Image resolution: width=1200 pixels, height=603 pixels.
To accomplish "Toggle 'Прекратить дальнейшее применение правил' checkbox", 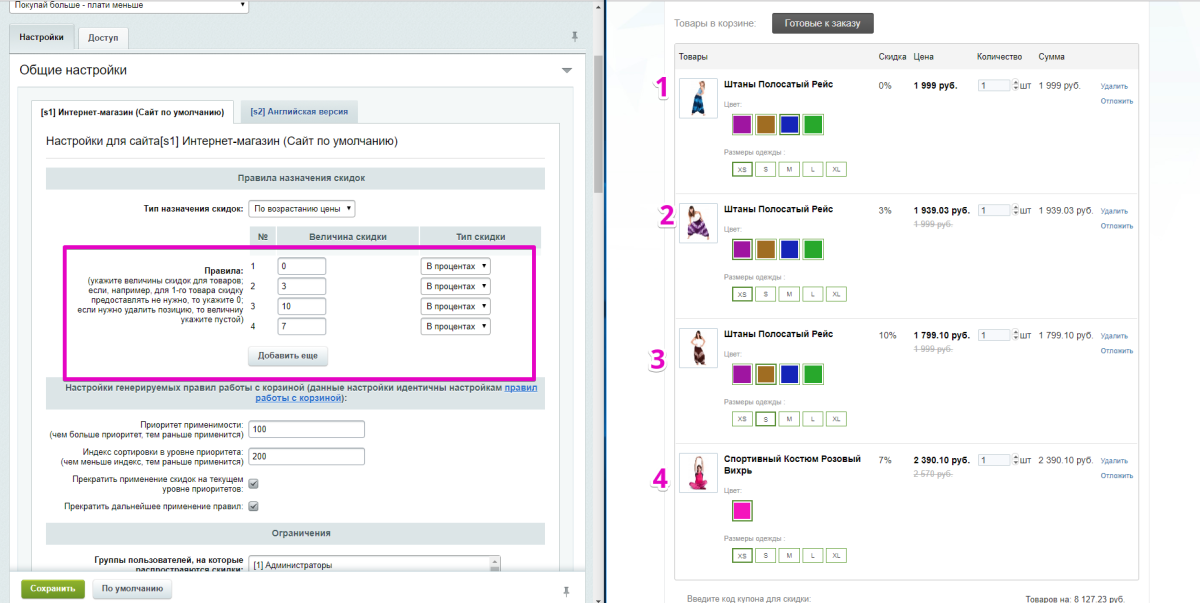I will tap(253, 506).
